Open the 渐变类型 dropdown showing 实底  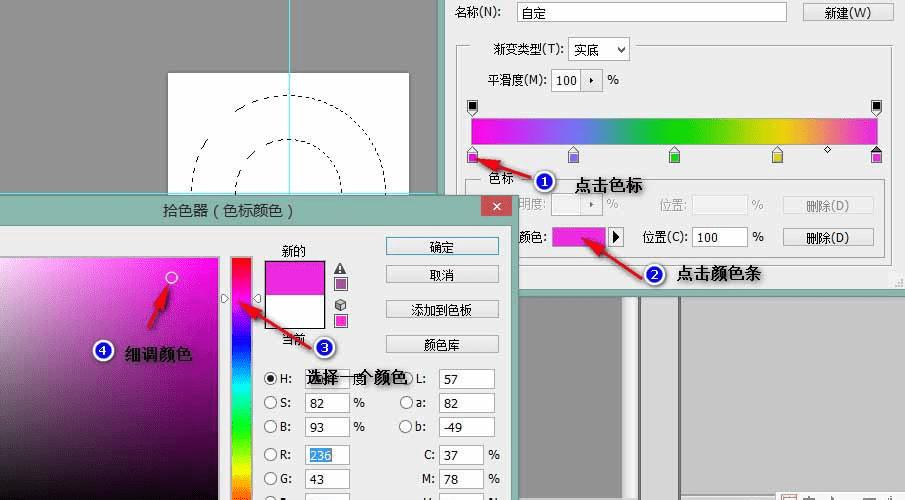599,50
